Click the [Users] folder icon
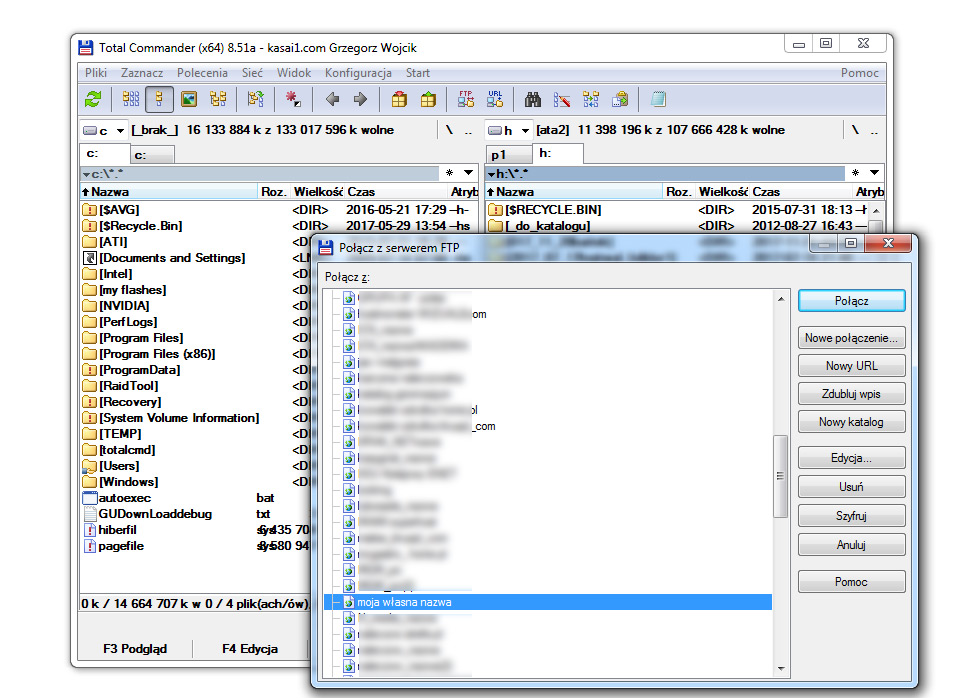This screenshot has height=698, width=960. click(89, 466)
